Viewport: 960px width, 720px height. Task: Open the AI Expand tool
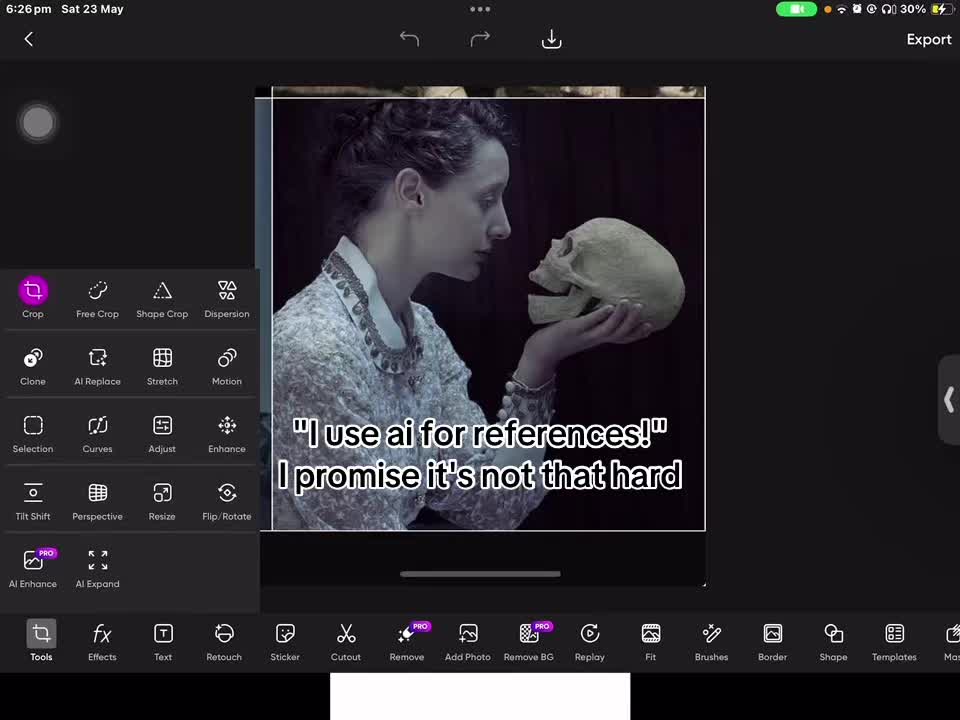click(97, 569)
